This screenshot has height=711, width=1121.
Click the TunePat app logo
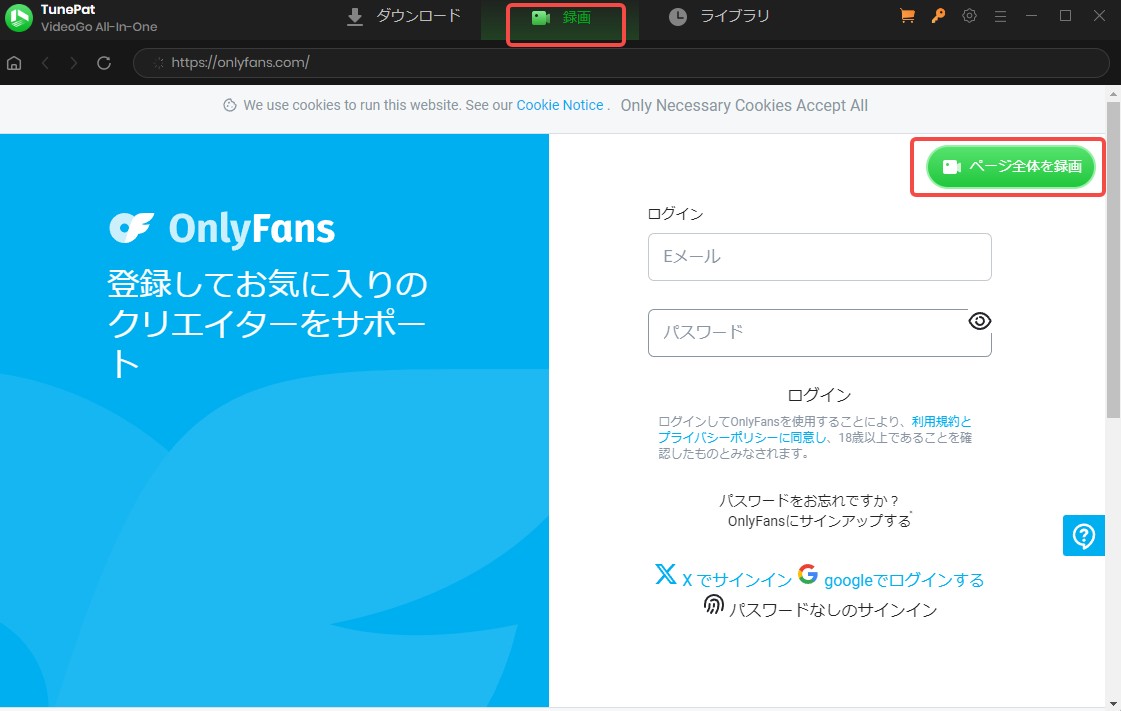point(19,18)
